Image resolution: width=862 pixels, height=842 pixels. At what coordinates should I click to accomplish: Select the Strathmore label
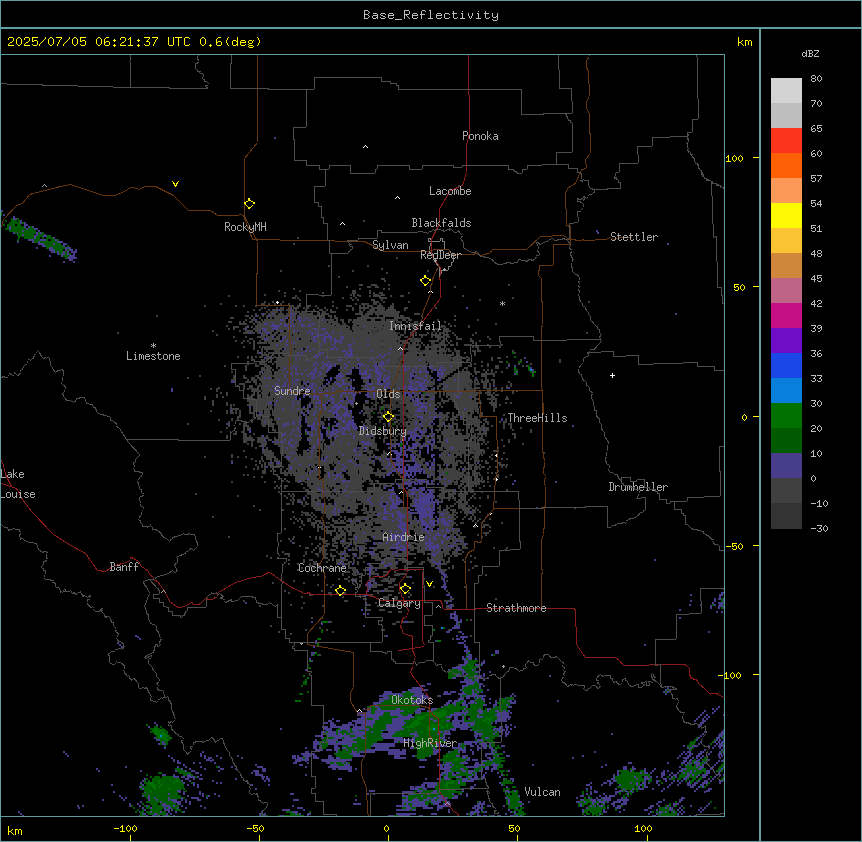(516, 608)
